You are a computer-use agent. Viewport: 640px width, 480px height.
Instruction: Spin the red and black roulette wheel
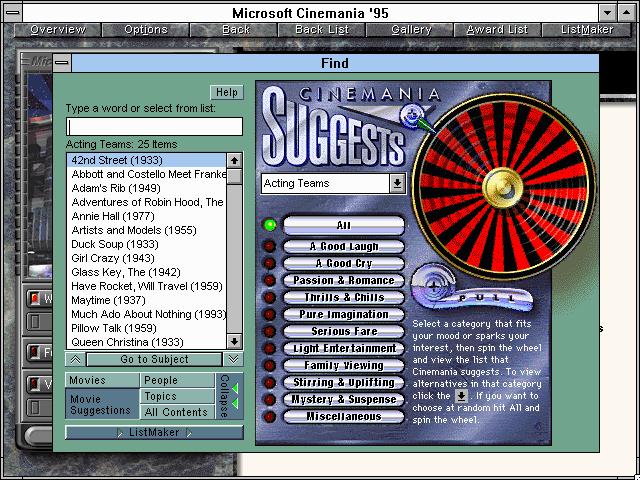[503, 187]
